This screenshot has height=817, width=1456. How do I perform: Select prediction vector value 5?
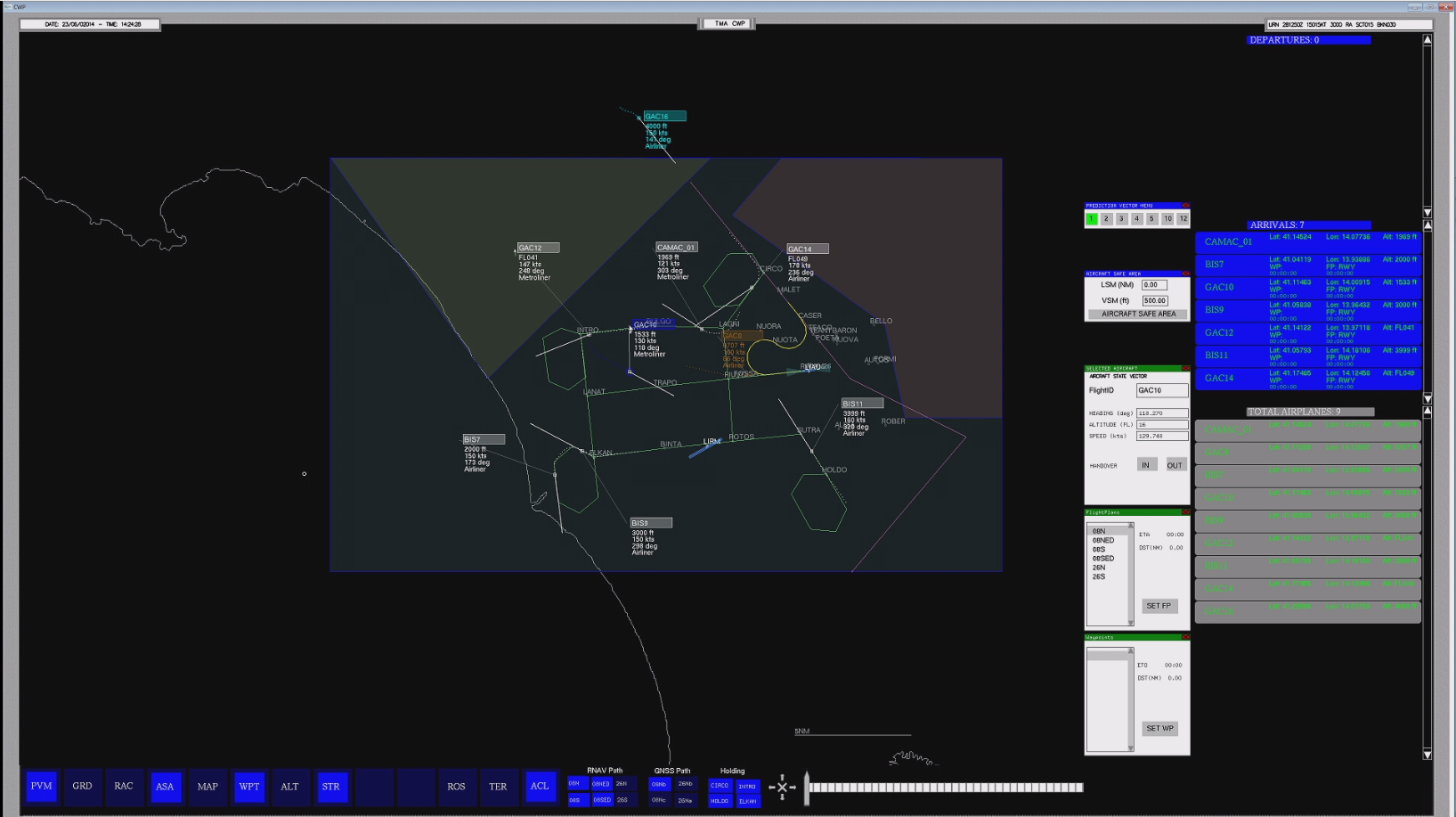click(1151, 219)
